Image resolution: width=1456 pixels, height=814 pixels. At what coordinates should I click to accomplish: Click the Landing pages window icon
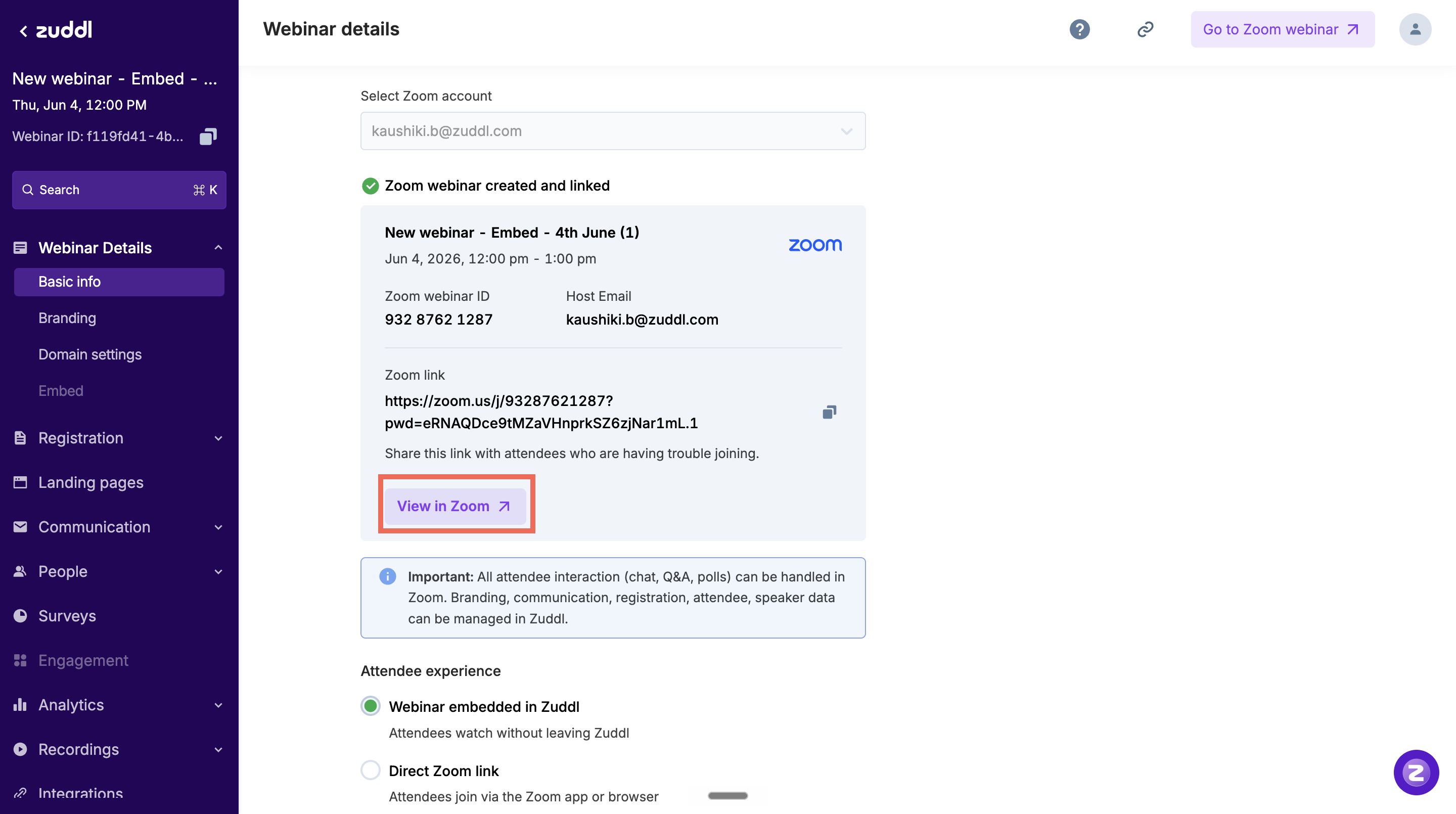pos(20,482)
